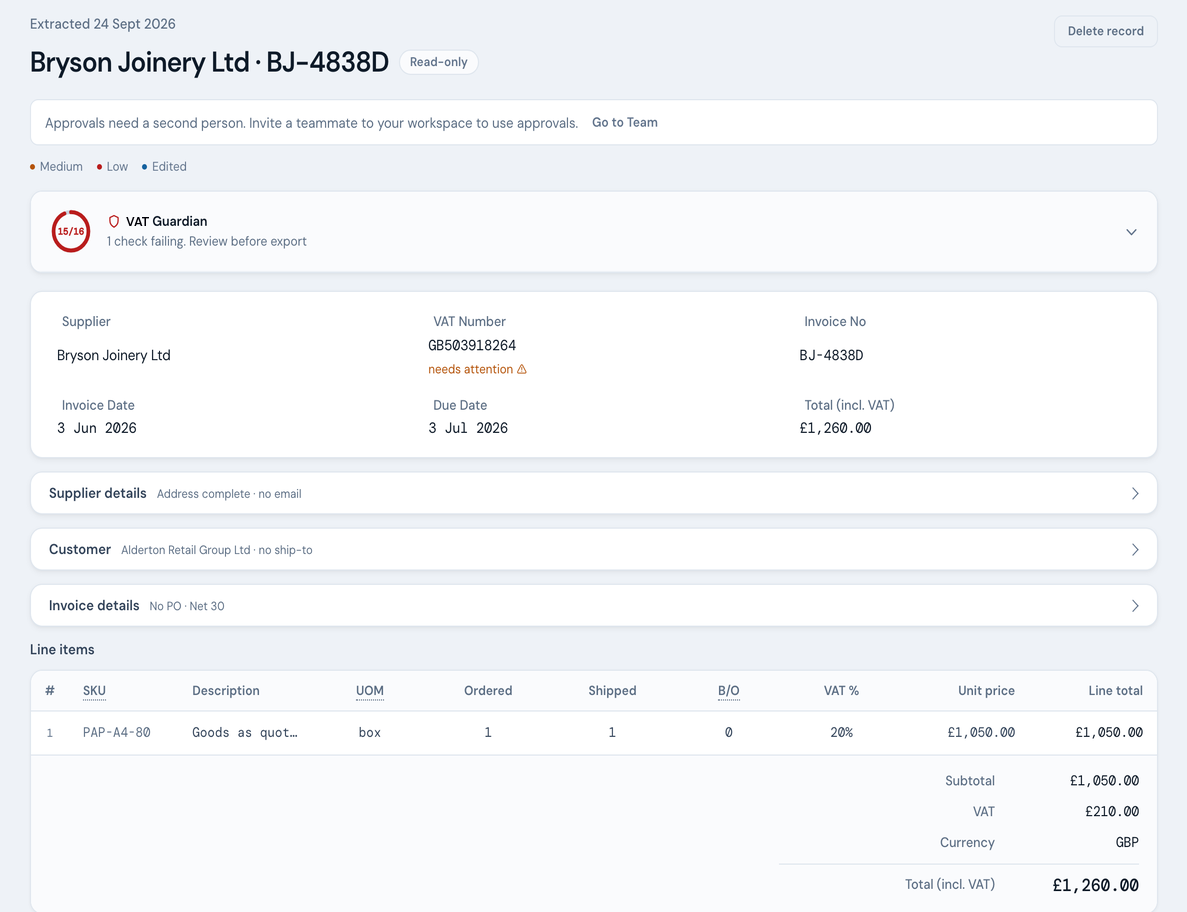
Task: Click the Delete record button
Action: pyautogui.click(x=1105, y=31)
